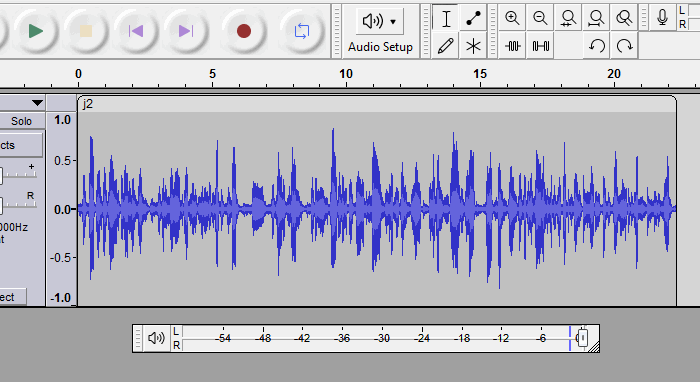Grab the playback meter toolbar grip handle
This screenshot has height=382, width=700.
(138, 338)
